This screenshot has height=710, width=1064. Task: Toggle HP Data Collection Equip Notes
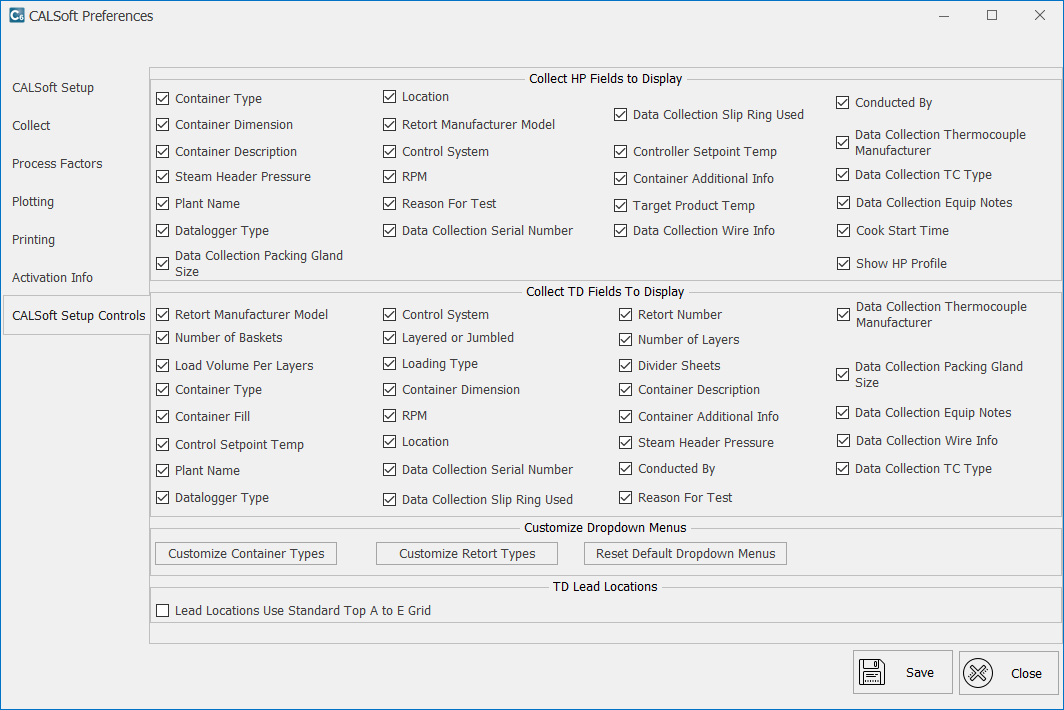[843, 202]
